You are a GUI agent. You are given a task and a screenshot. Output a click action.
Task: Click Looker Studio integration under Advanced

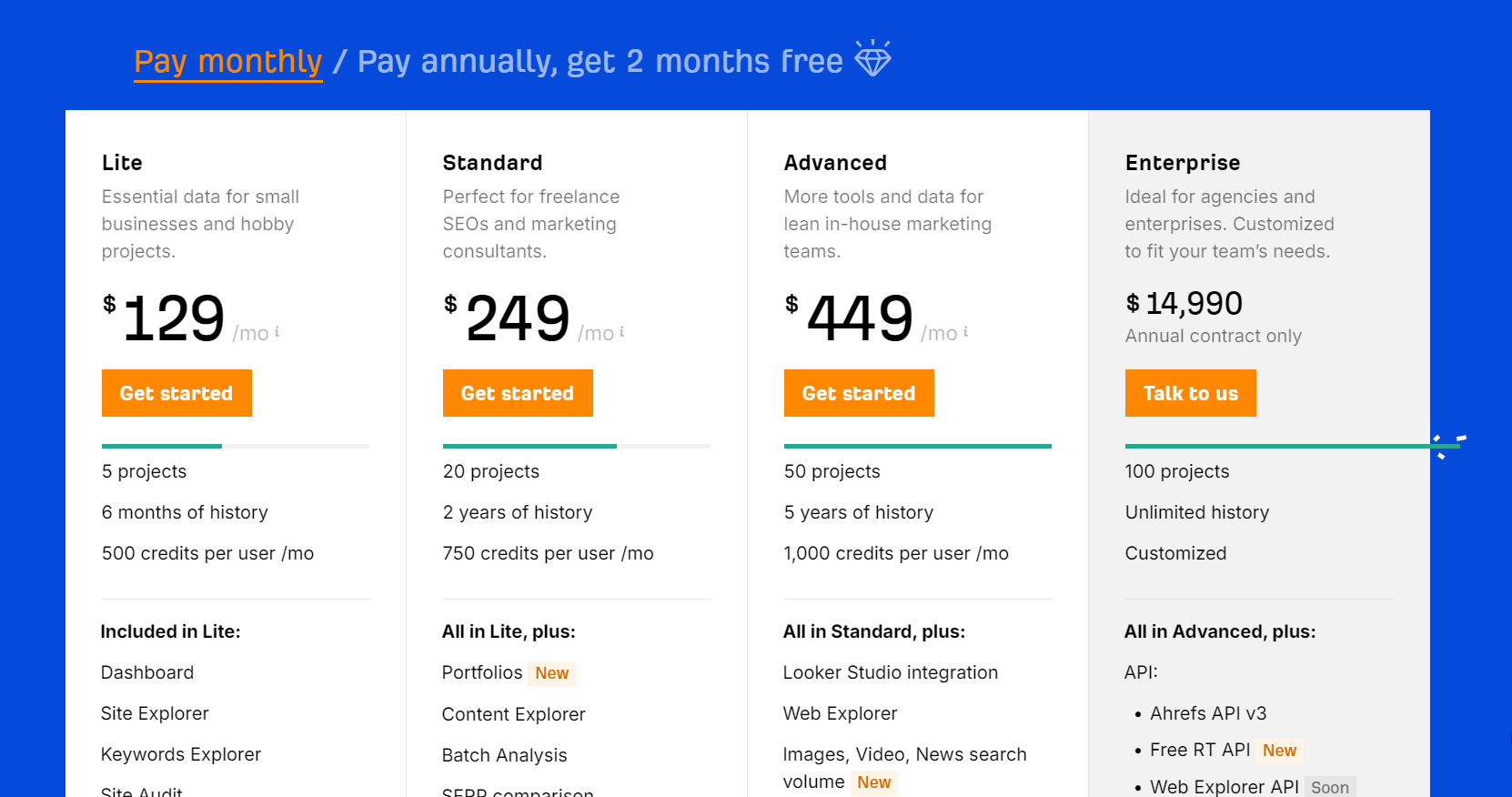[x=891, y=672]
